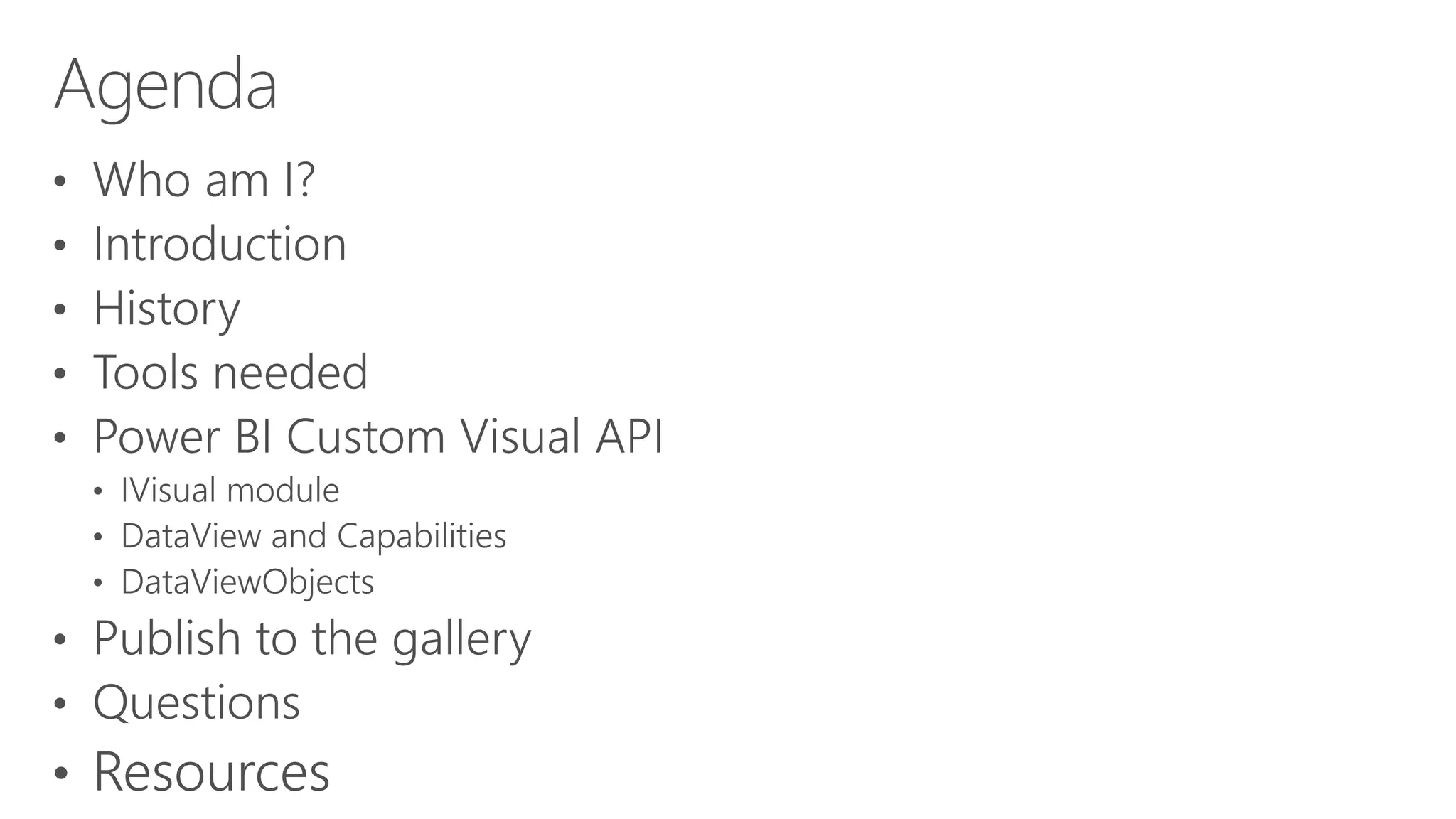
Task: Select the Resources bullet text
Action: point(212,771)
